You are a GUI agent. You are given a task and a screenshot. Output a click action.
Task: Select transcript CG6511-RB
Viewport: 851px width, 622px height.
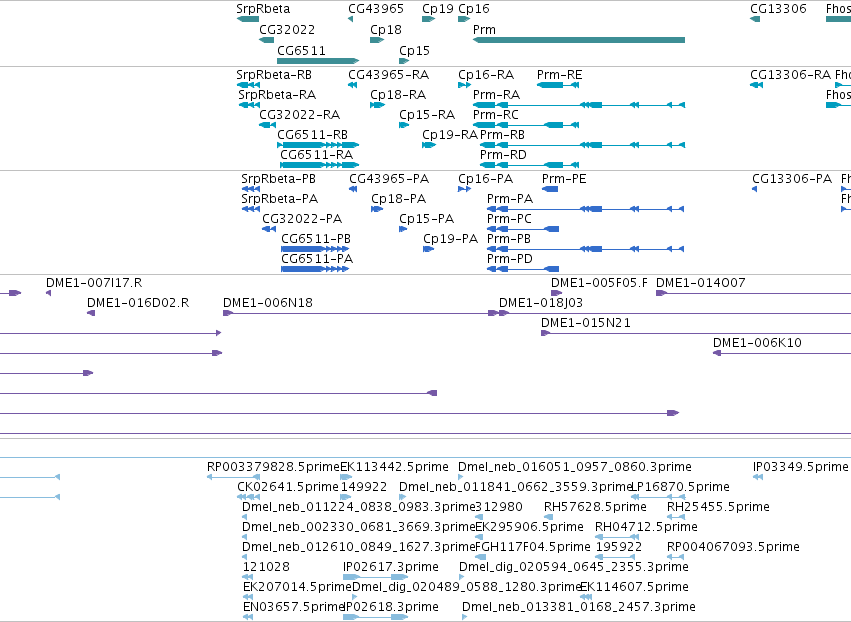pos(312,135)
